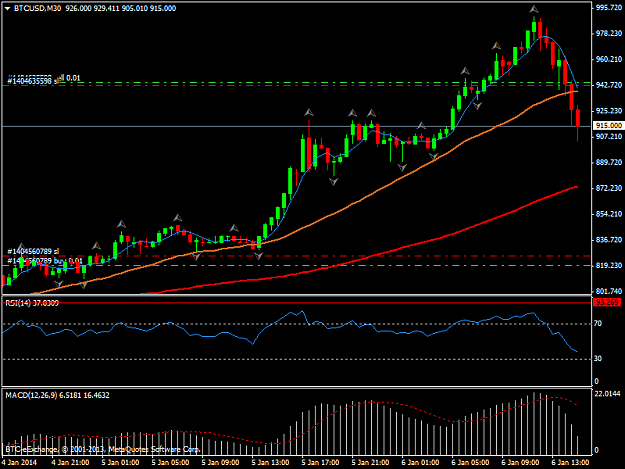The height and width of the screenshot is (469, 625).
Task: Click the MACD scale value 22.0144
Action: (x=607, y=394)
